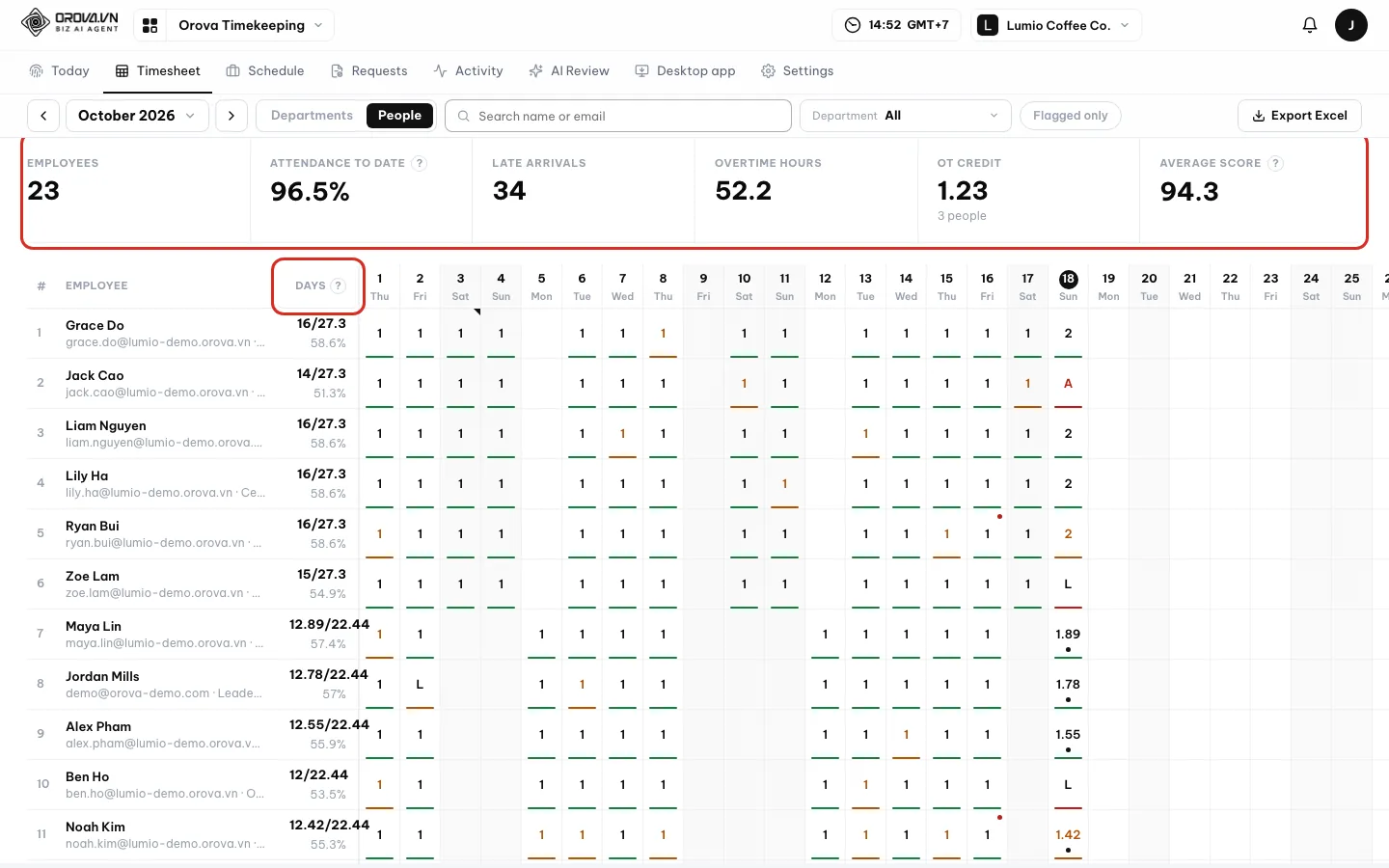Expand the October 2026 month picker

[136, 116]
